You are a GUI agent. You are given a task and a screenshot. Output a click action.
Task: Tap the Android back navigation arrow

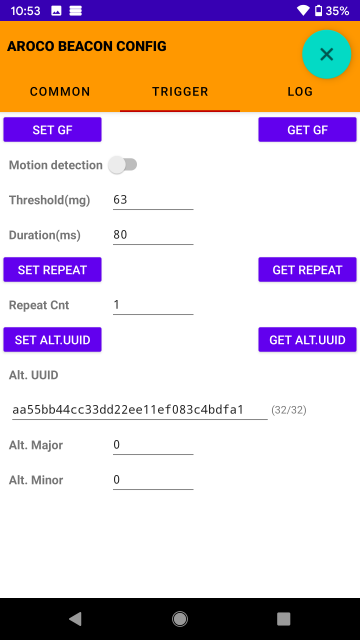[x=75, y=619]
